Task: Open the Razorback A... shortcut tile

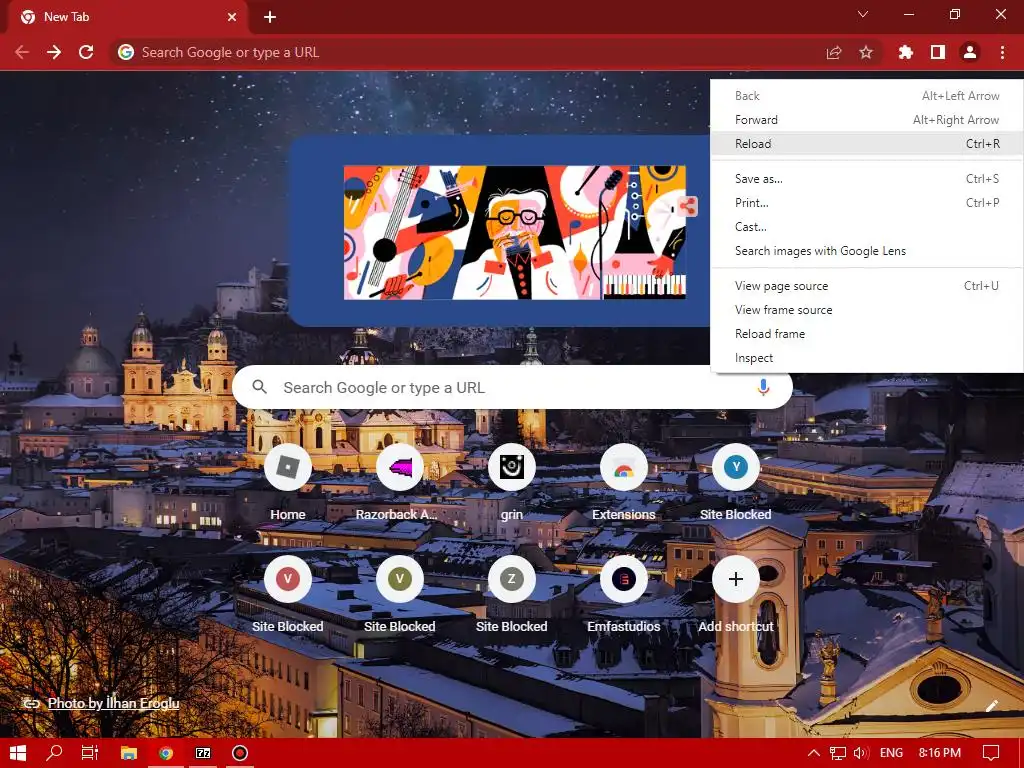Action: pyautogui.click(x=400, y=483)
